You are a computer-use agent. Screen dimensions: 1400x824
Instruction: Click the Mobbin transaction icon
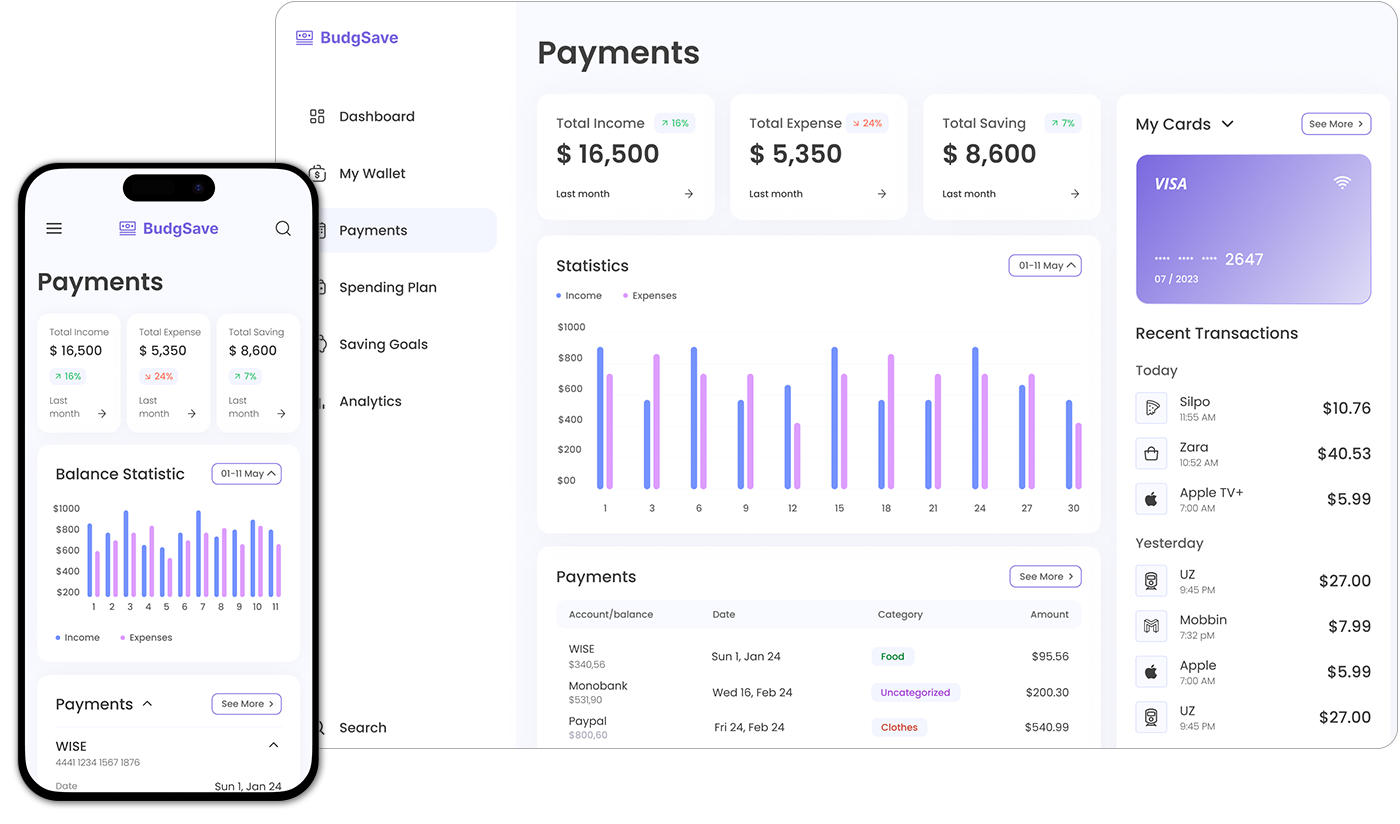[x=1151, y=626]
